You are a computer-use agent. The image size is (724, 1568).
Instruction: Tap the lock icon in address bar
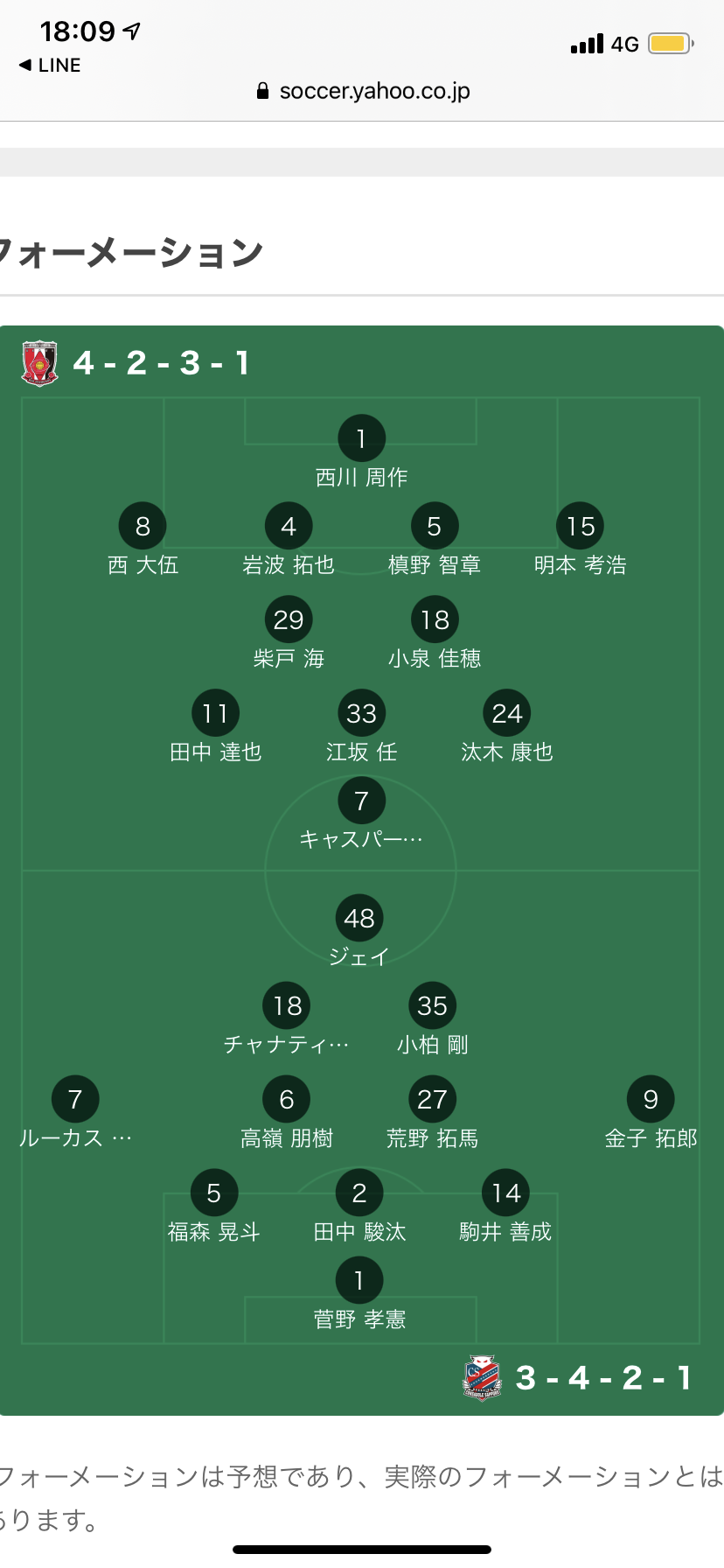point(262,91)
